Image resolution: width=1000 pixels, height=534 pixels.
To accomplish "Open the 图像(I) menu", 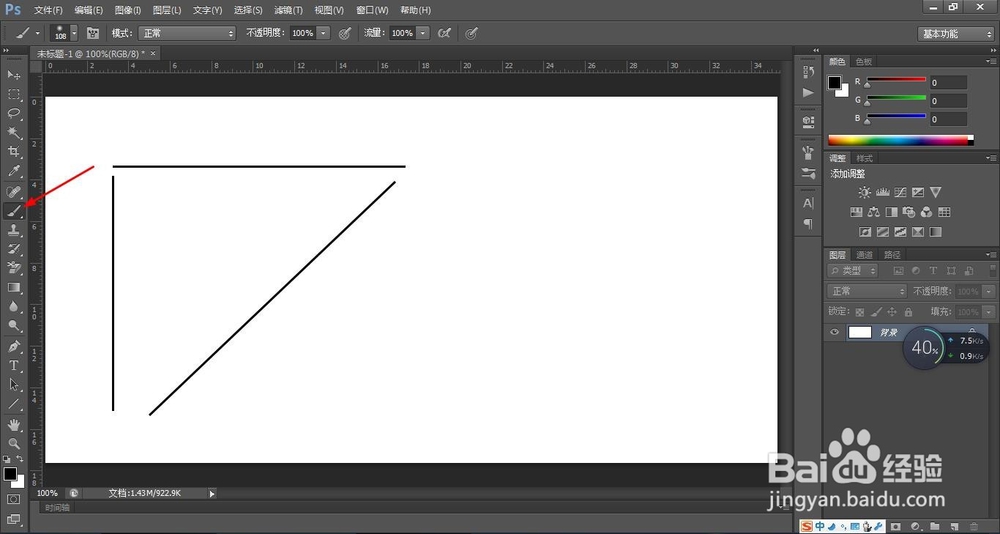I will tap(128, 10).
